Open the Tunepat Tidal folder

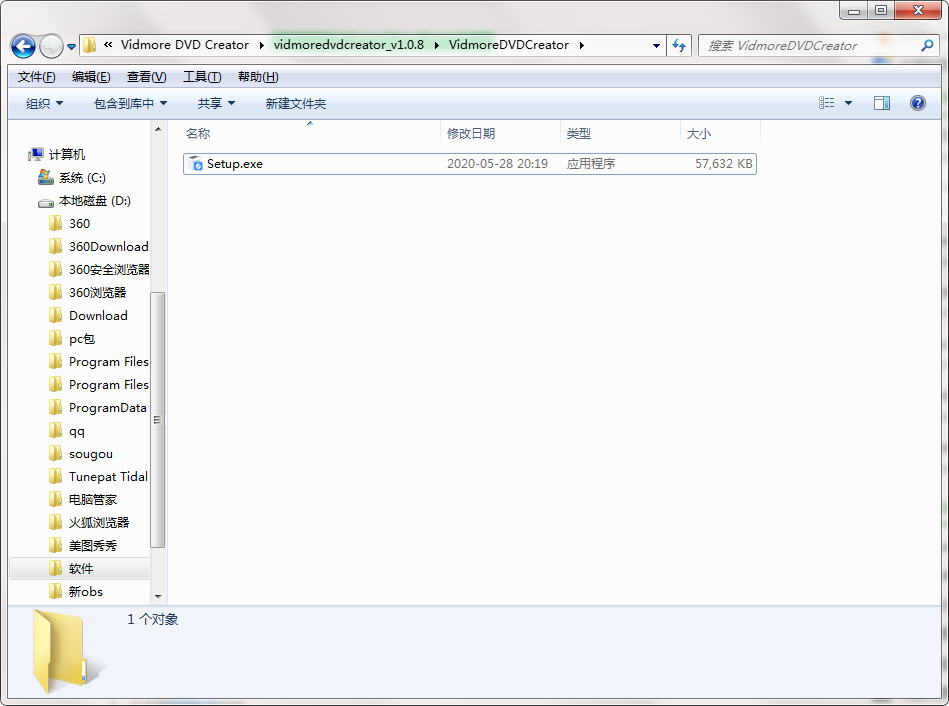(x=108, y=477)
